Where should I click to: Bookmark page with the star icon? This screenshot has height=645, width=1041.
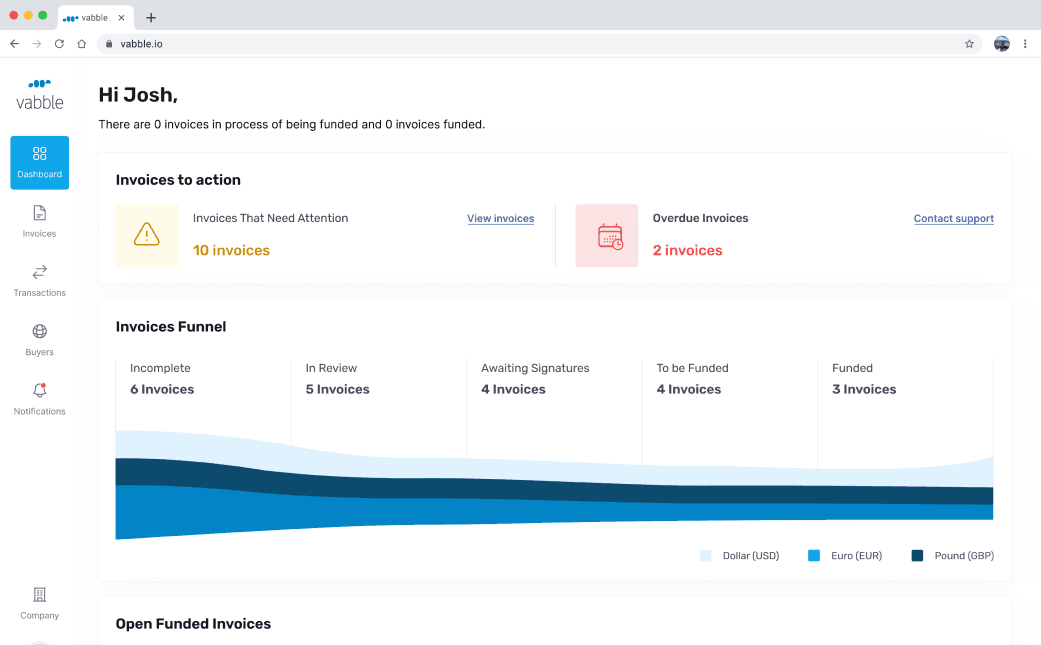coord(969,44)
